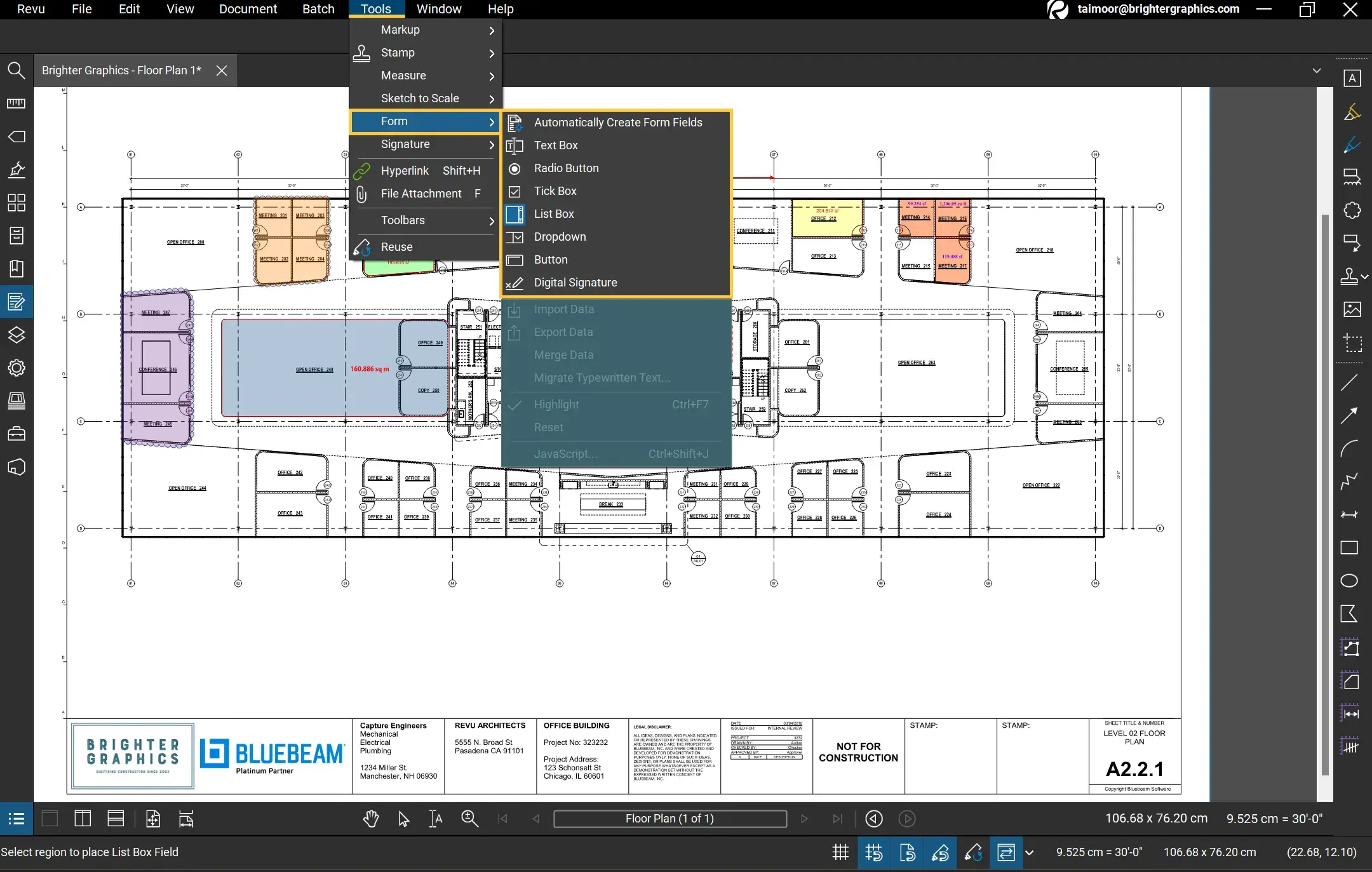
Task: Choose Dropdown form field
Action: [616, 237]
